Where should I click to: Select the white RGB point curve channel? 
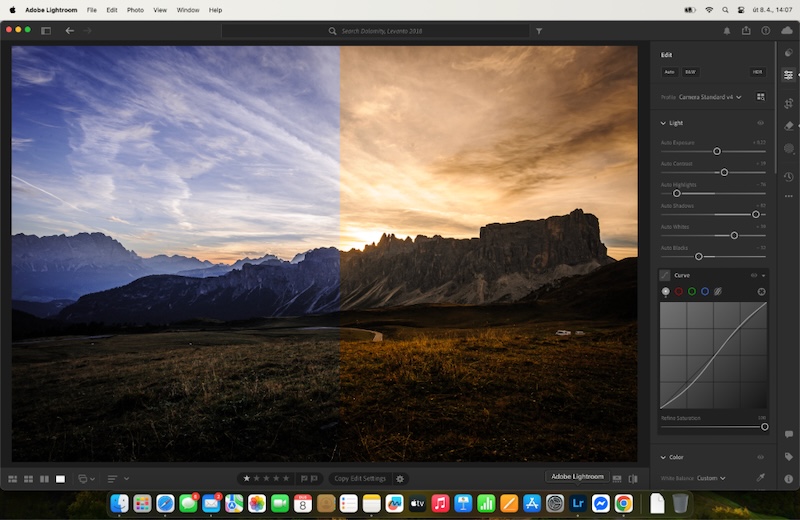665,291
